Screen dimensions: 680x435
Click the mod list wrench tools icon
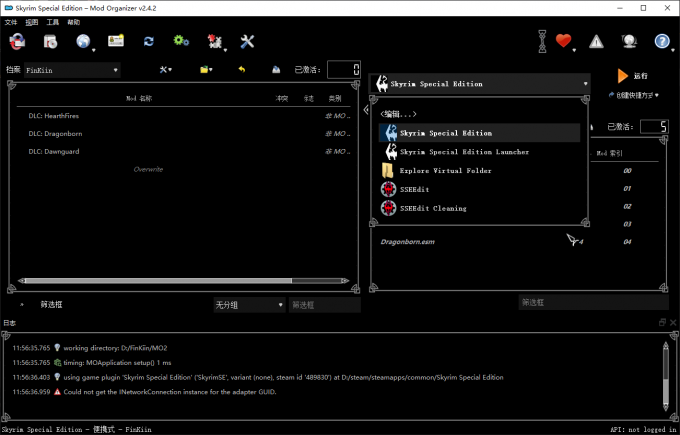click(x=165, y=69)
